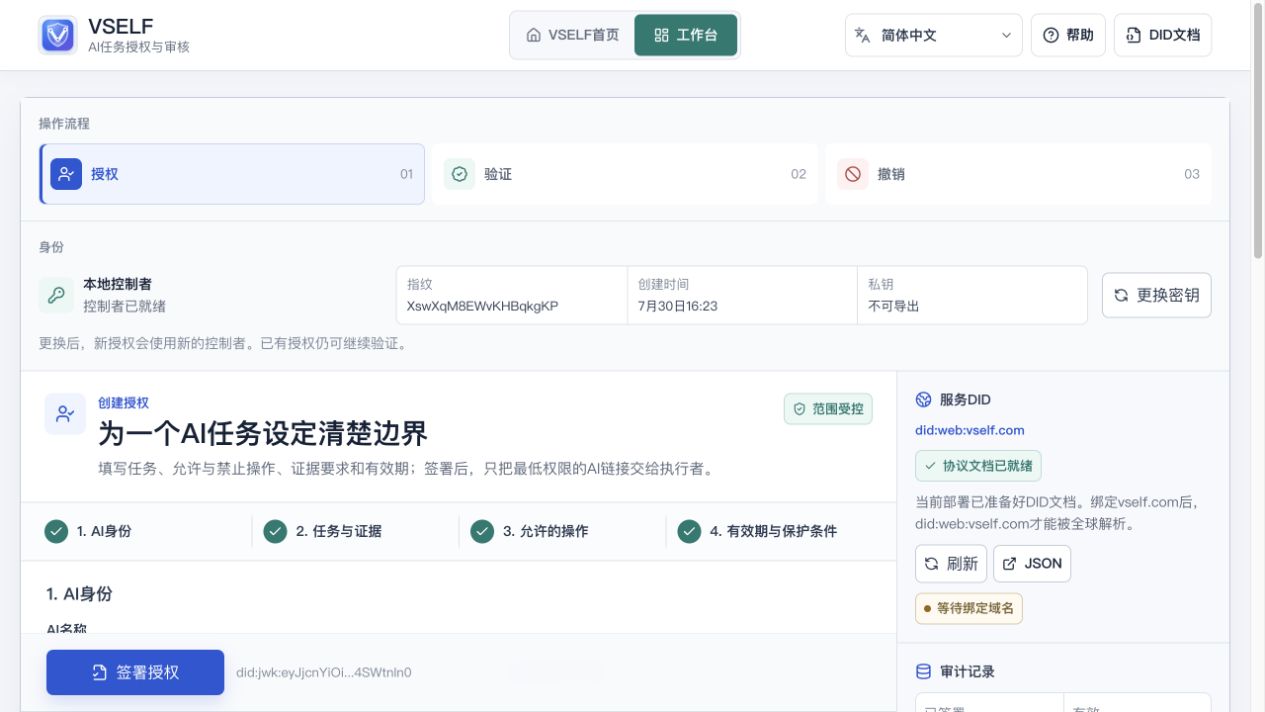
Task: Click the key icon beside 本地控制者
Action: [x=56, y=295]
